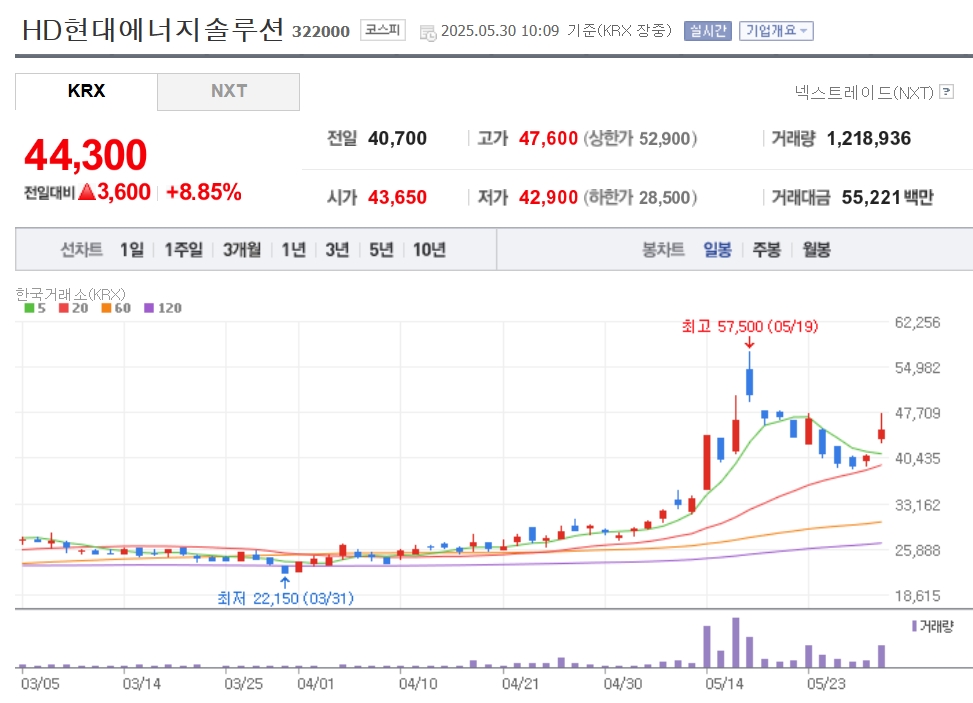Click the 실시간 real-time badge
973x703 pixels.
(x=708, y=31)
